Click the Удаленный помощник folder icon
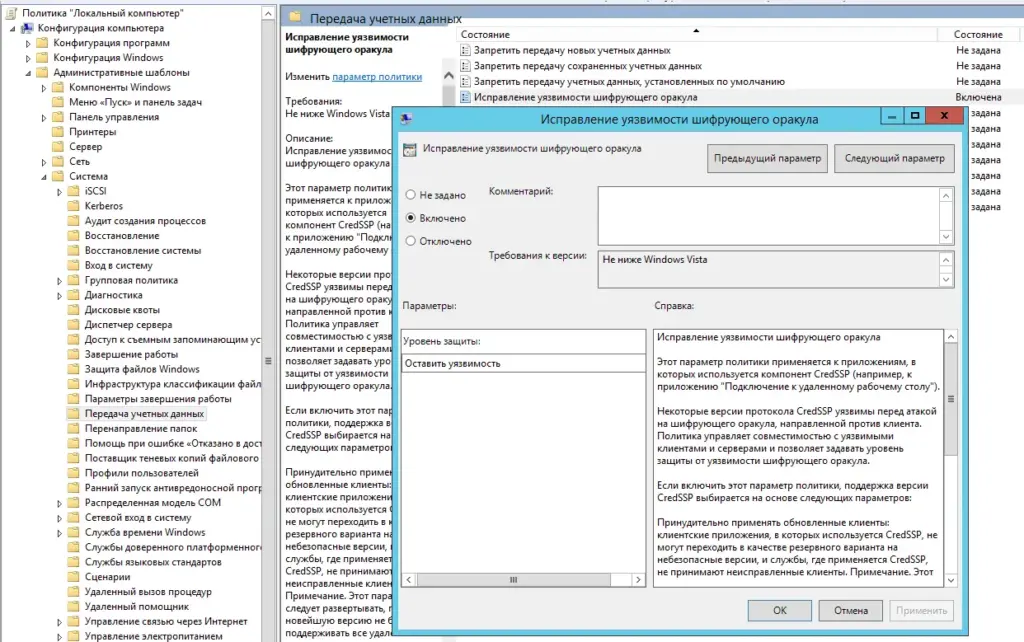The height and width of the screenshot is (642, 1024). (74, 607)
